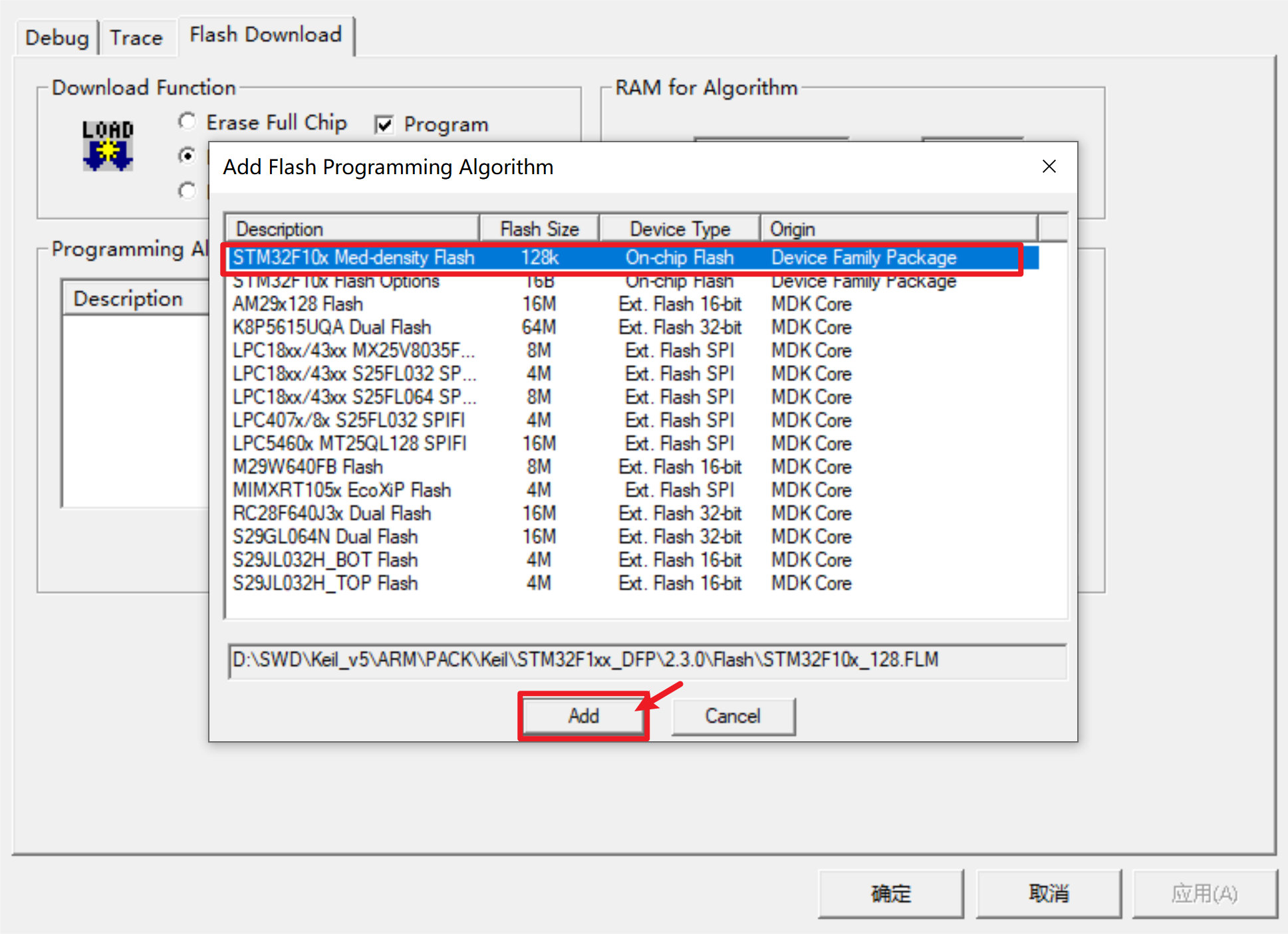Click the LOAD download function icon
The height and width of the screenshot is (934, 1288).
click(x=108, y=145)
